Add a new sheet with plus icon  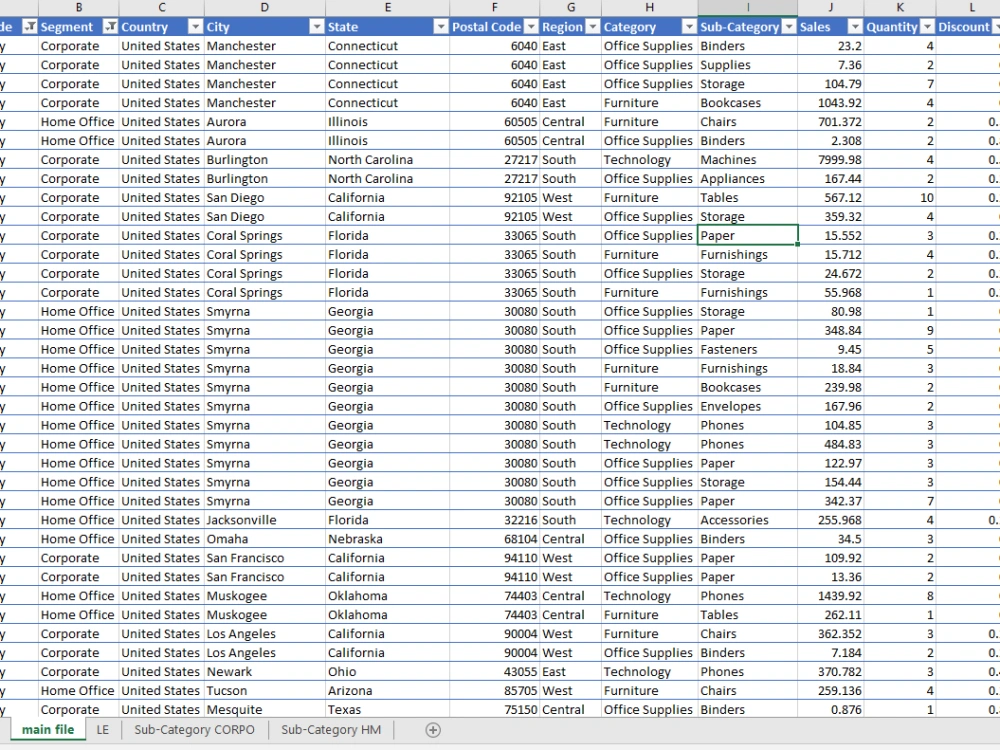pyautogui.click(x=433, y=730)
